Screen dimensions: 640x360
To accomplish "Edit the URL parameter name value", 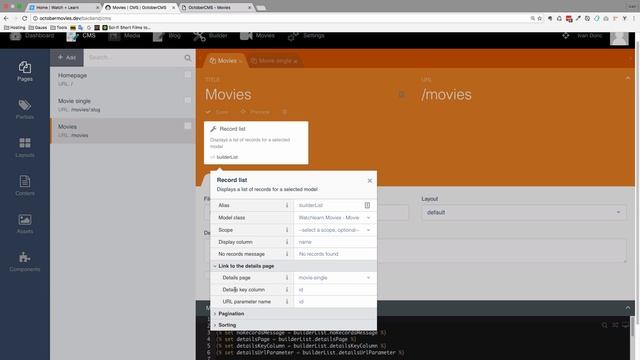I will [x=335, y=302].
